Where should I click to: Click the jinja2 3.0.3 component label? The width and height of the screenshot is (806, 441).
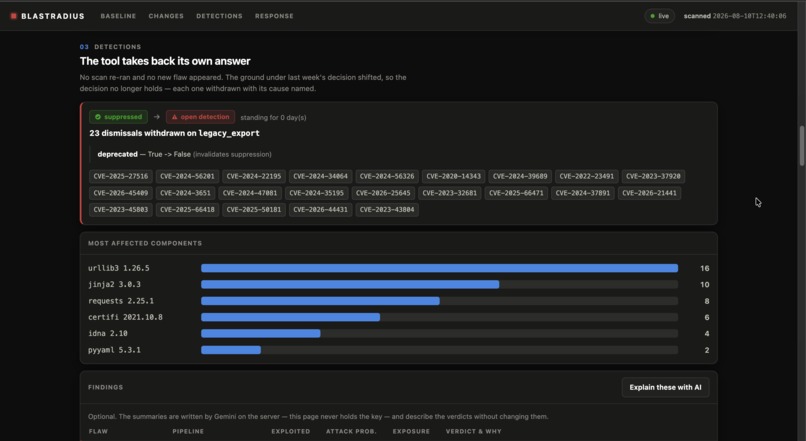pyautogui.click(x=114, y=284)
